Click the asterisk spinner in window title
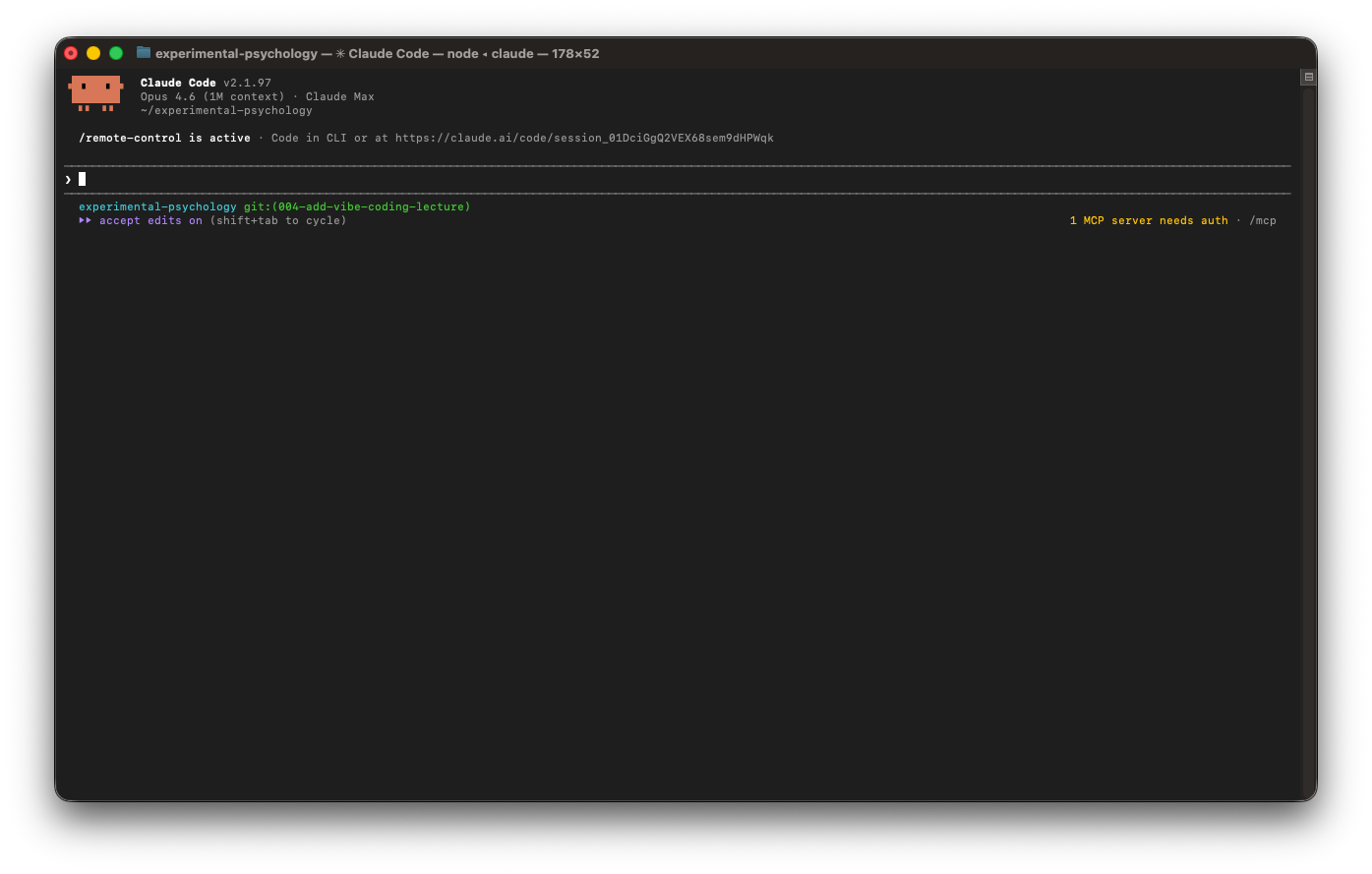 pos(340,54)
